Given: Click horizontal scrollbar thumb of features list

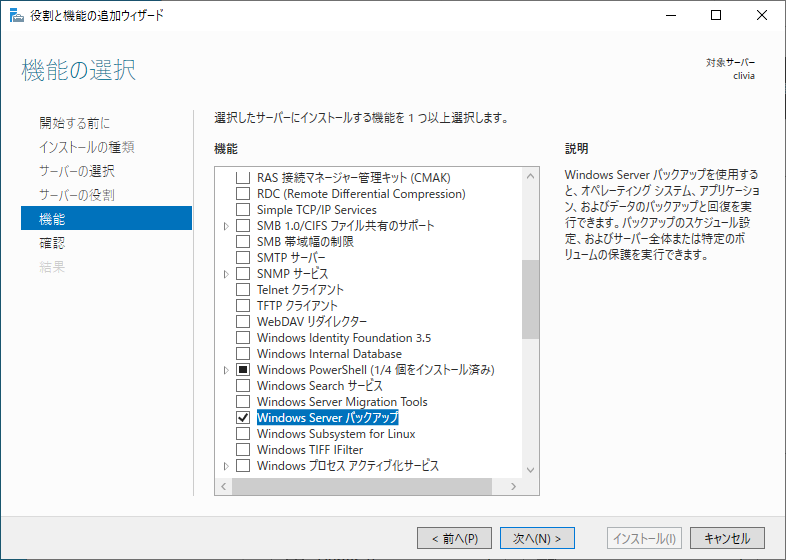Looking at the screenshot, I should pos(361,486).
